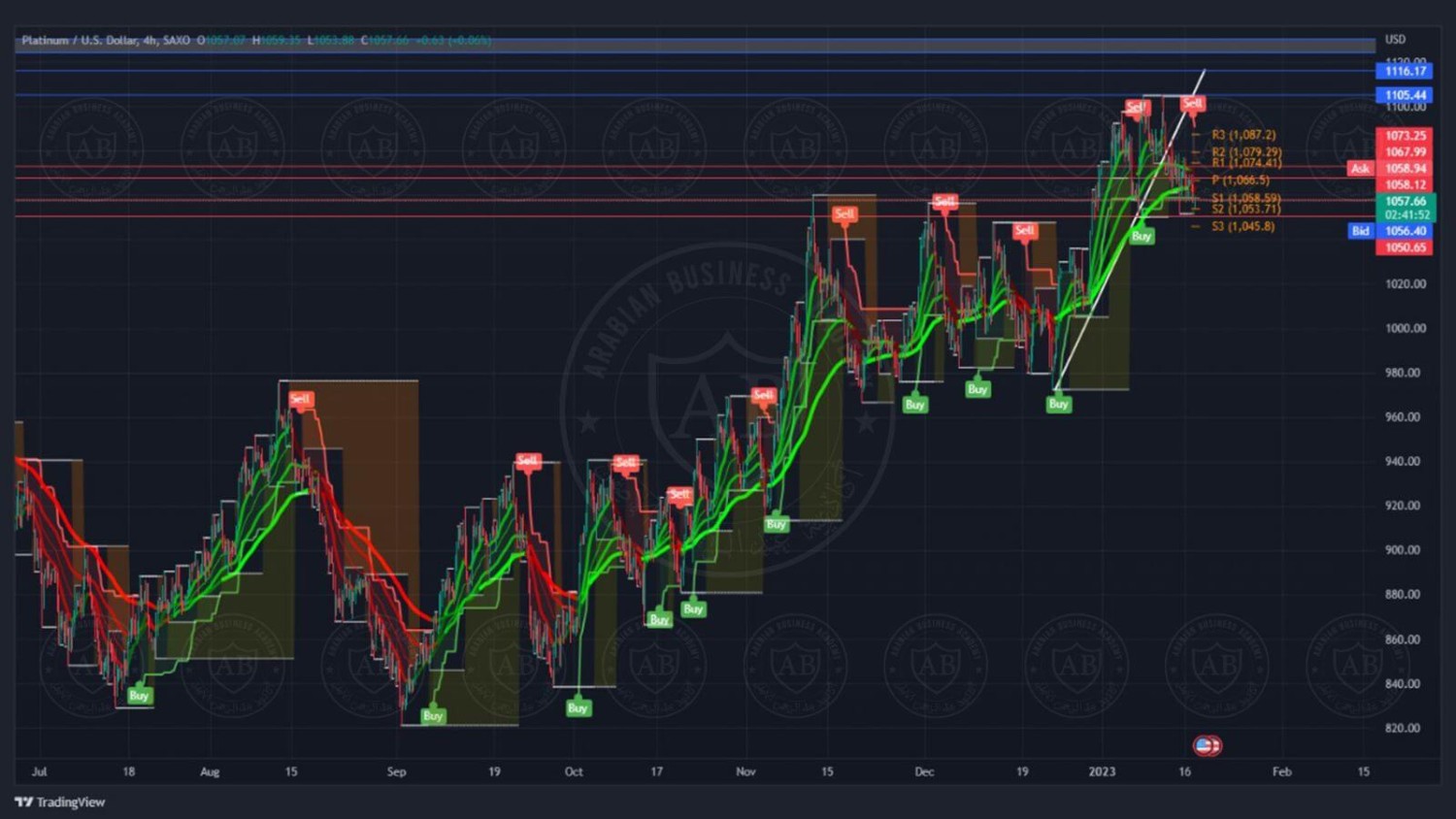Click the 940.00 price axis label
1456x819 pixels.
point(1403,462)
